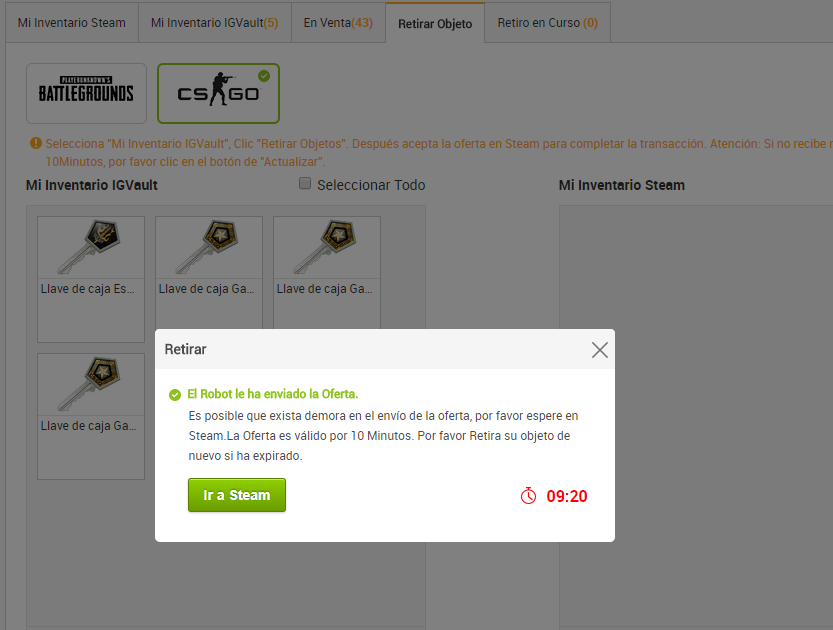Open the En Venta (43) tab
Image resolution: width=833 pixels, height=630 pixels.
pos(338,23)
